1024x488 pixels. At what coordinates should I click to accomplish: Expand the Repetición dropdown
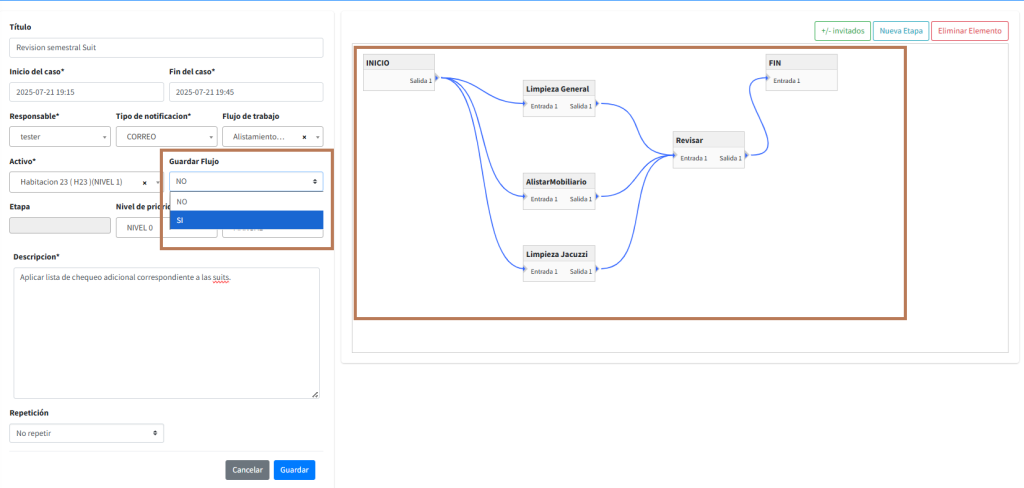tap(86, 433)
